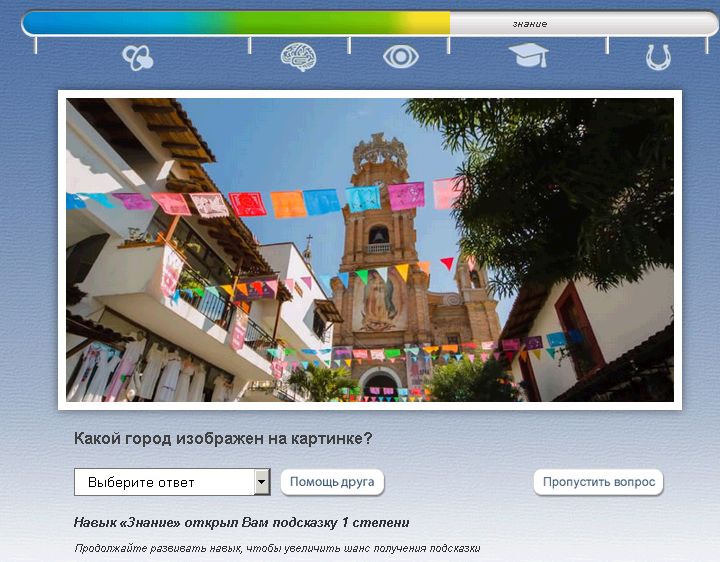
Task: Click the logic skill clover icon
Action: pyautogui.click(x=137, y=57)
